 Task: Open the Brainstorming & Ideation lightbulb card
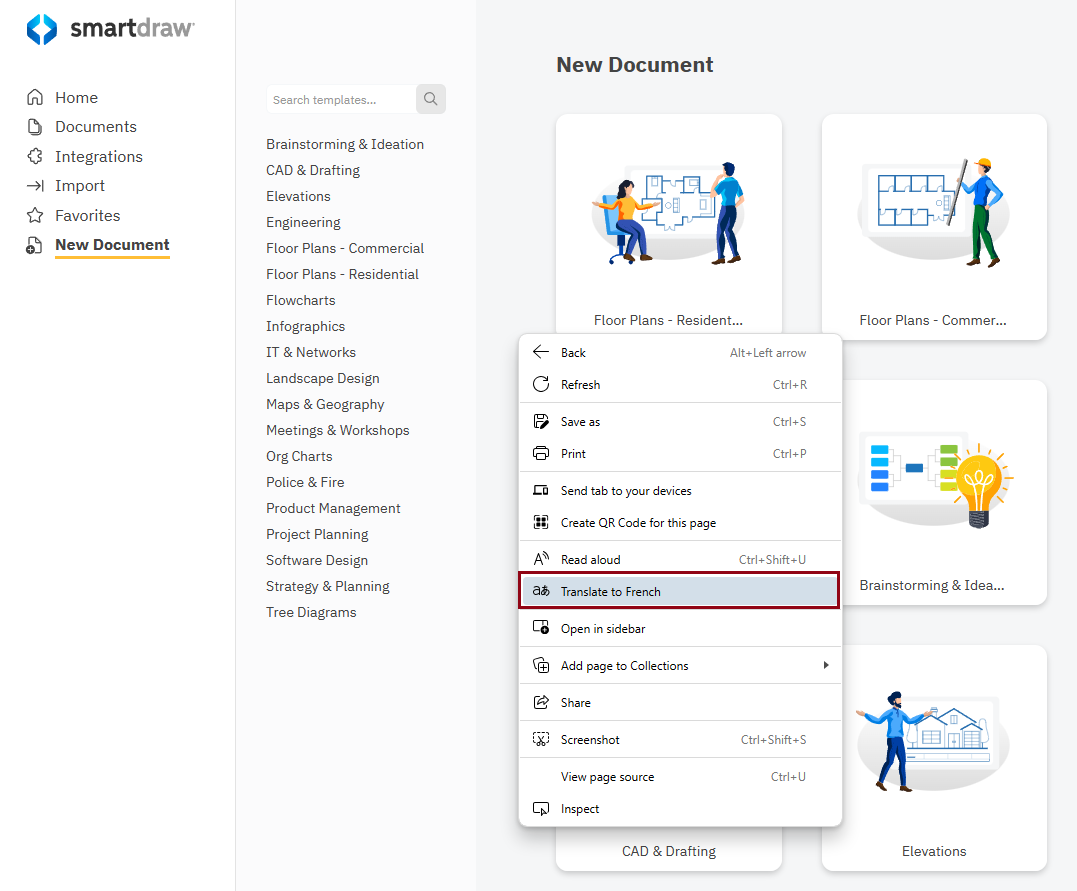(x=934, y=492)
